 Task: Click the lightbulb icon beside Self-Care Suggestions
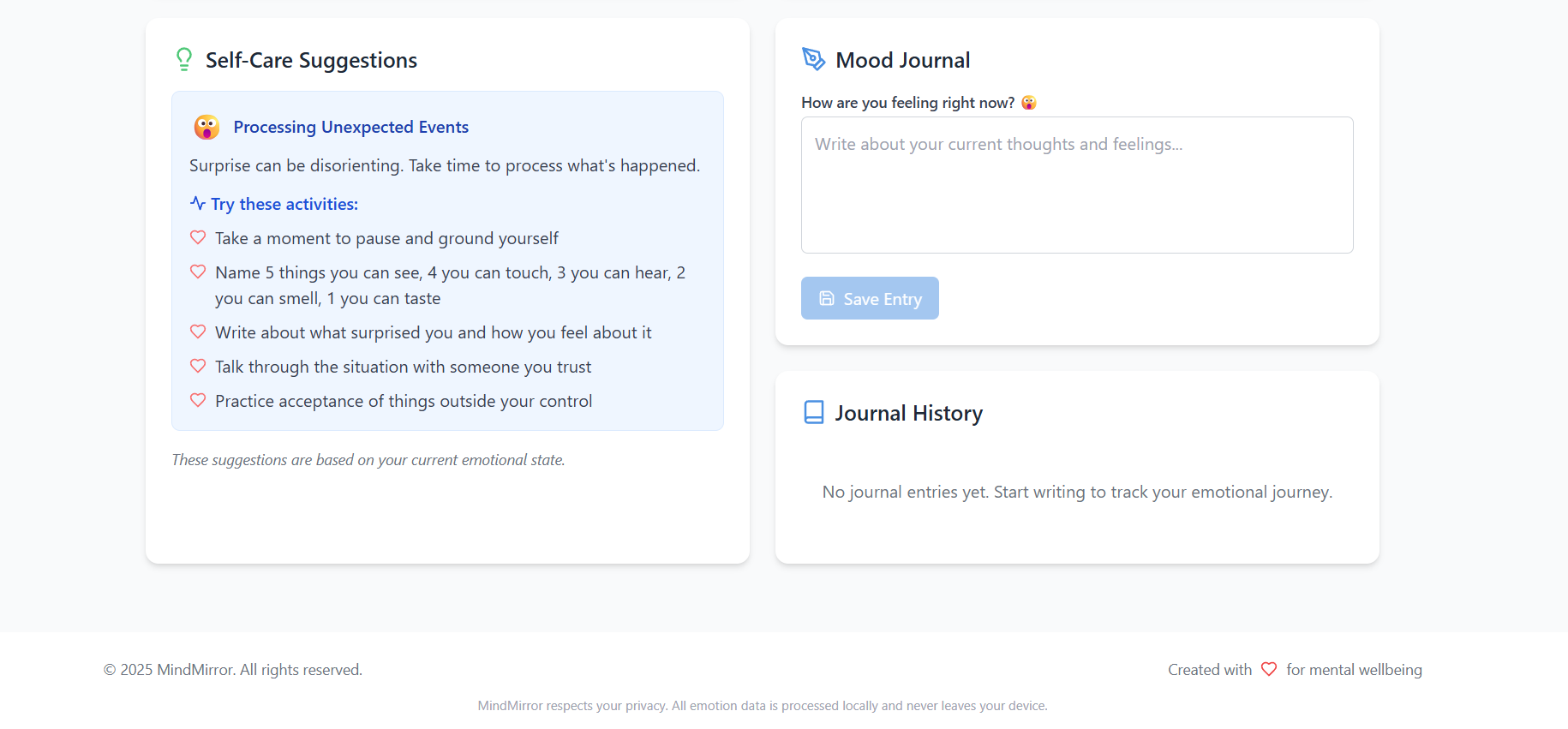click(x=184, y=59)
